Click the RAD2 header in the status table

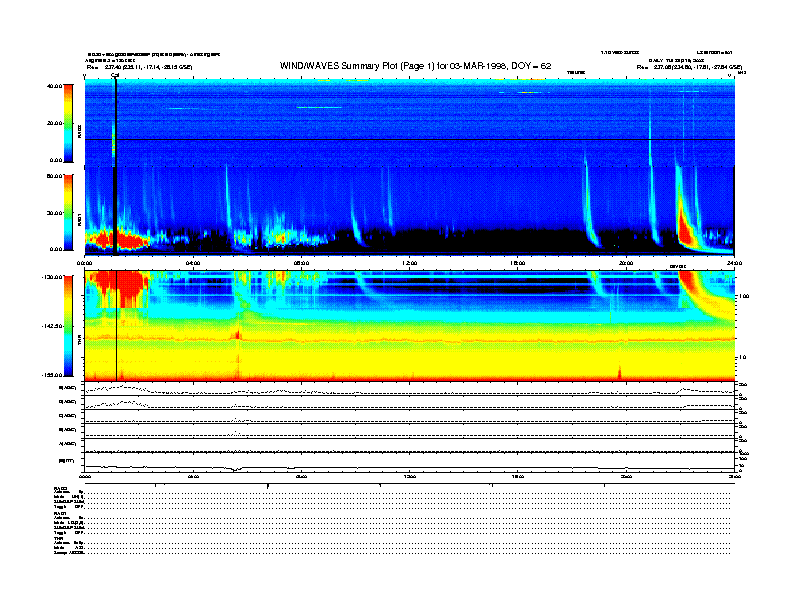point(59,486)
